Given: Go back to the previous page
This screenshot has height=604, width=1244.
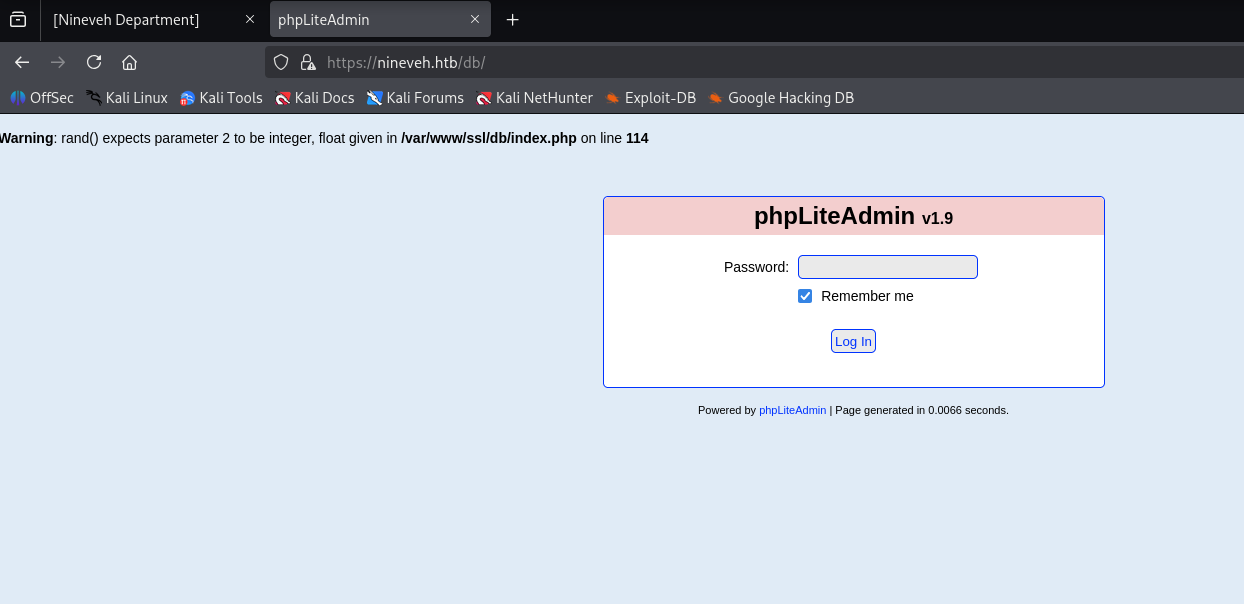Looking at the screenshot, I should 22,62.
